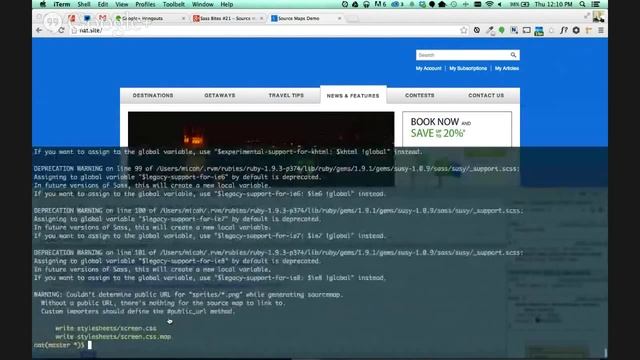Open the pinned red Google+ tab
This screenshot has height=360, width=640.
point(72,18)
